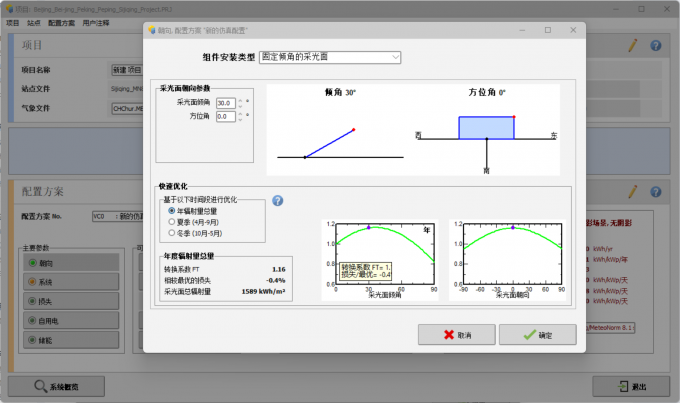The width and height of the screenshot is (680, 403).
Task: Click the 取消 cancel button
Action: click(x=456, y=334)
